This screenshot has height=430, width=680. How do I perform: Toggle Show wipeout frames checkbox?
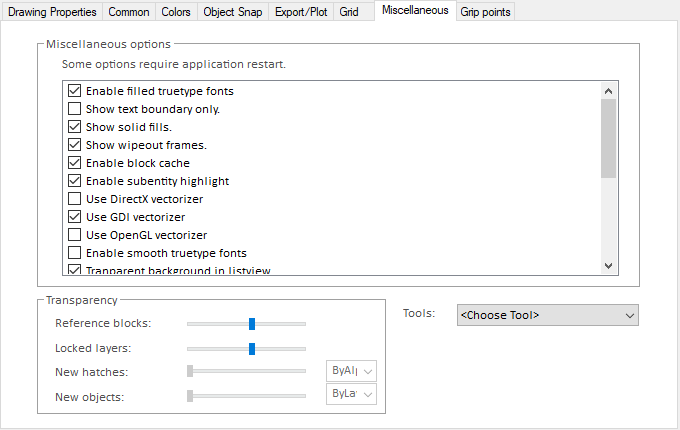74,145
